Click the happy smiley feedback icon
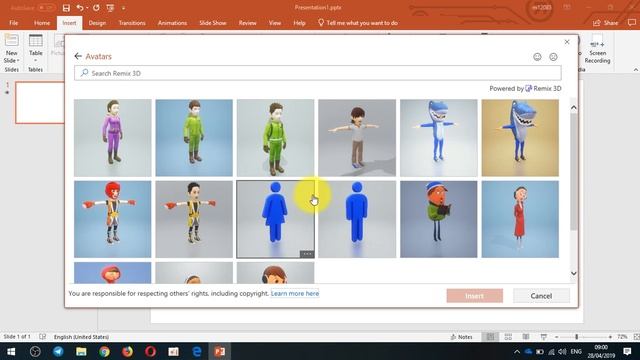The height and width of the screenshot is (360, 640). (537, 57)
